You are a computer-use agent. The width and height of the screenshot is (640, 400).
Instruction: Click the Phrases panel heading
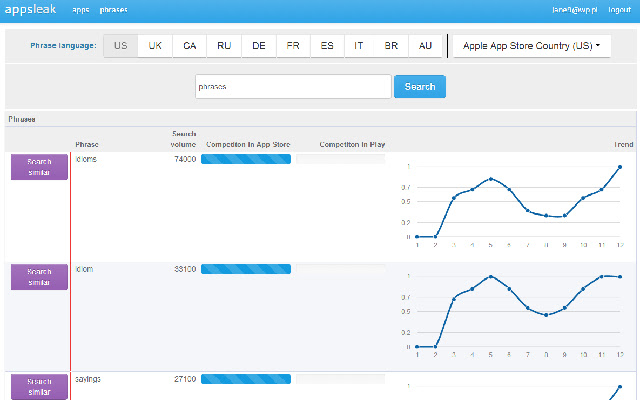coord(22,119)
